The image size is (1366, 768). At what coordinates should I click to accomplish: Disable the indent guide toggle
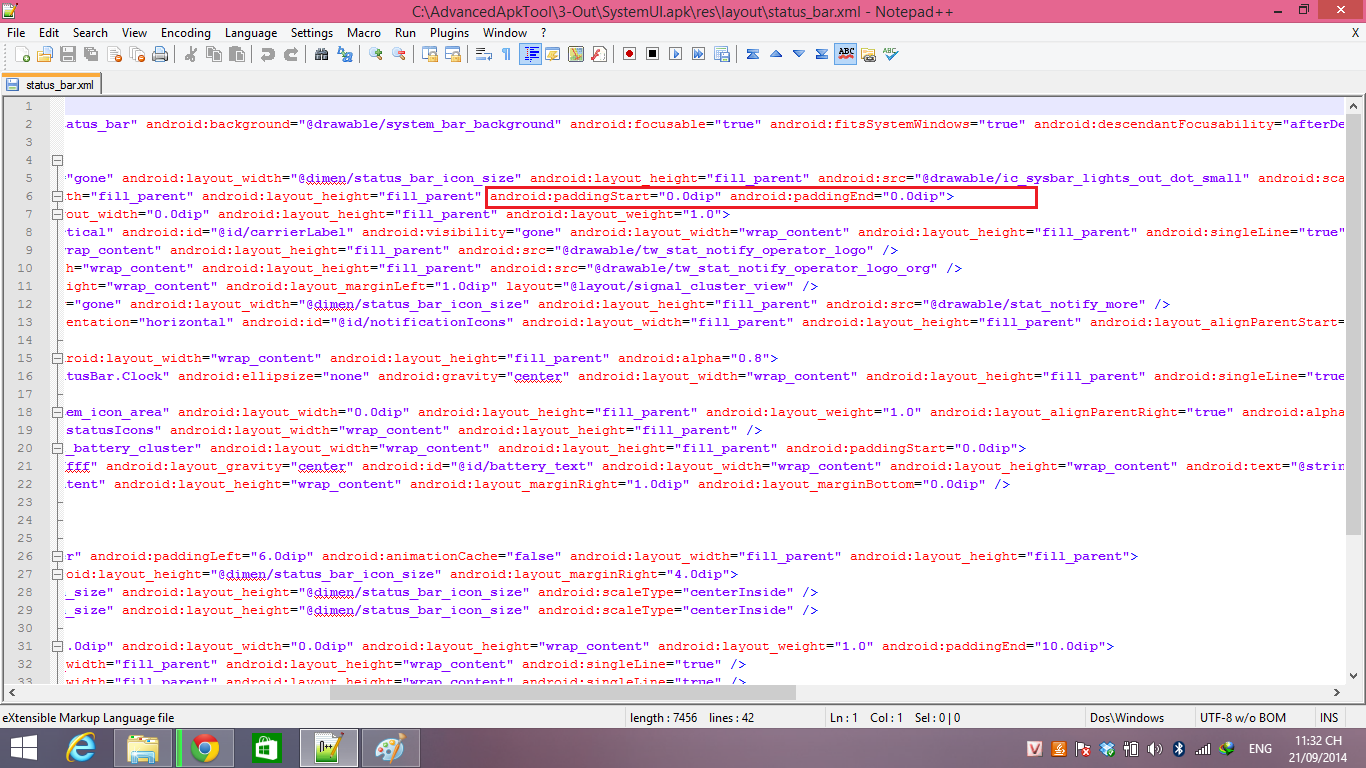[x=530, y=54]
